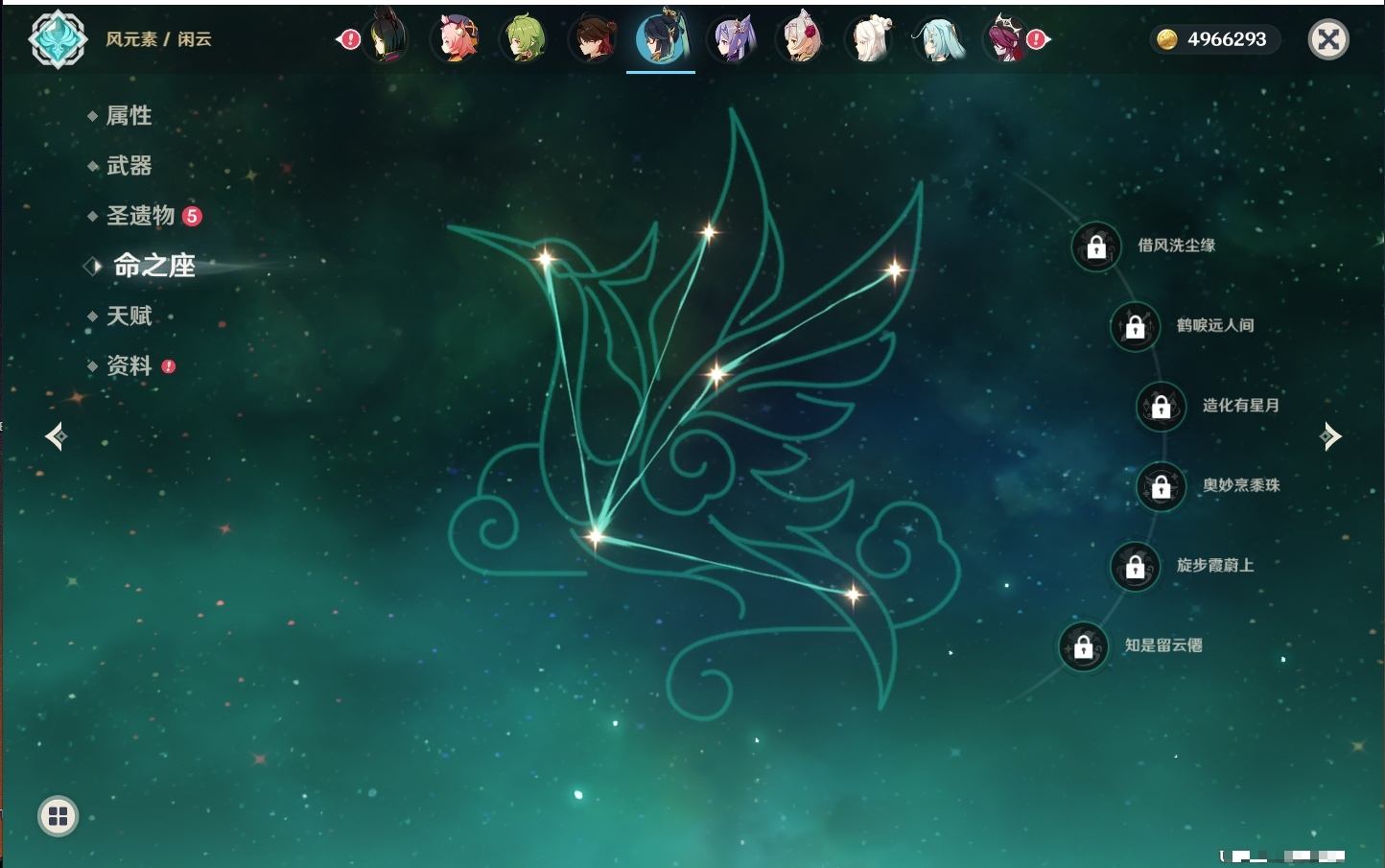Click the star on the bird's head
1385x868 pixels.
(x=545, y=257)
